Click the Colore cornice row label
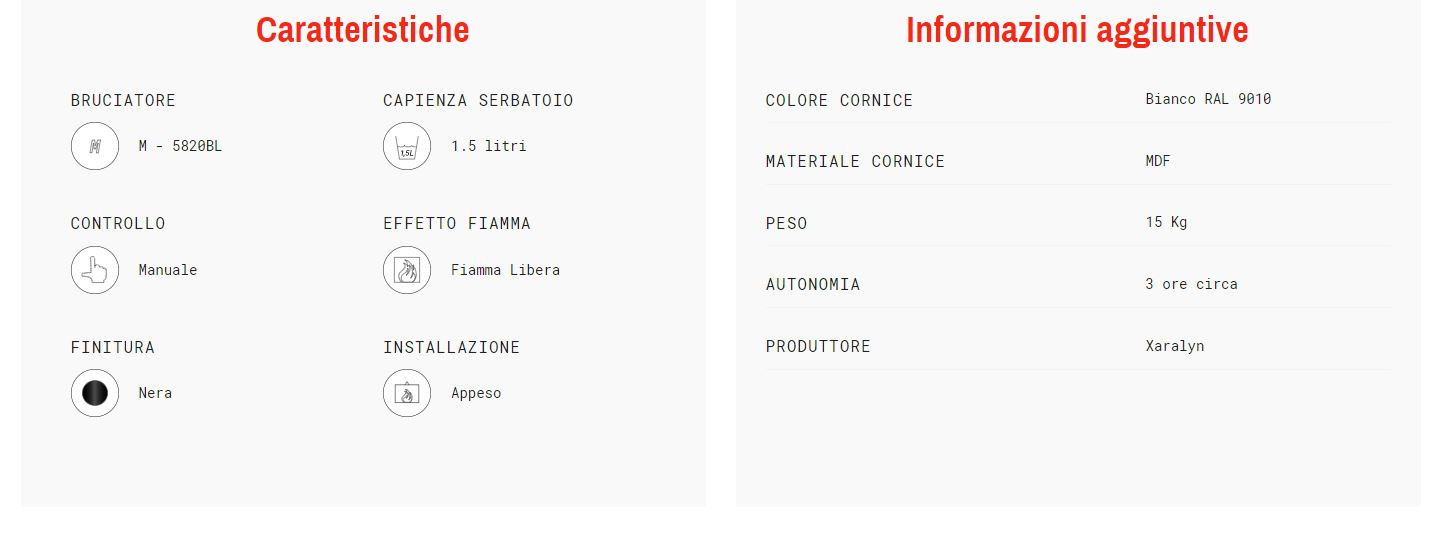Viewport: 1447px width, 534px height. point(839,100)
